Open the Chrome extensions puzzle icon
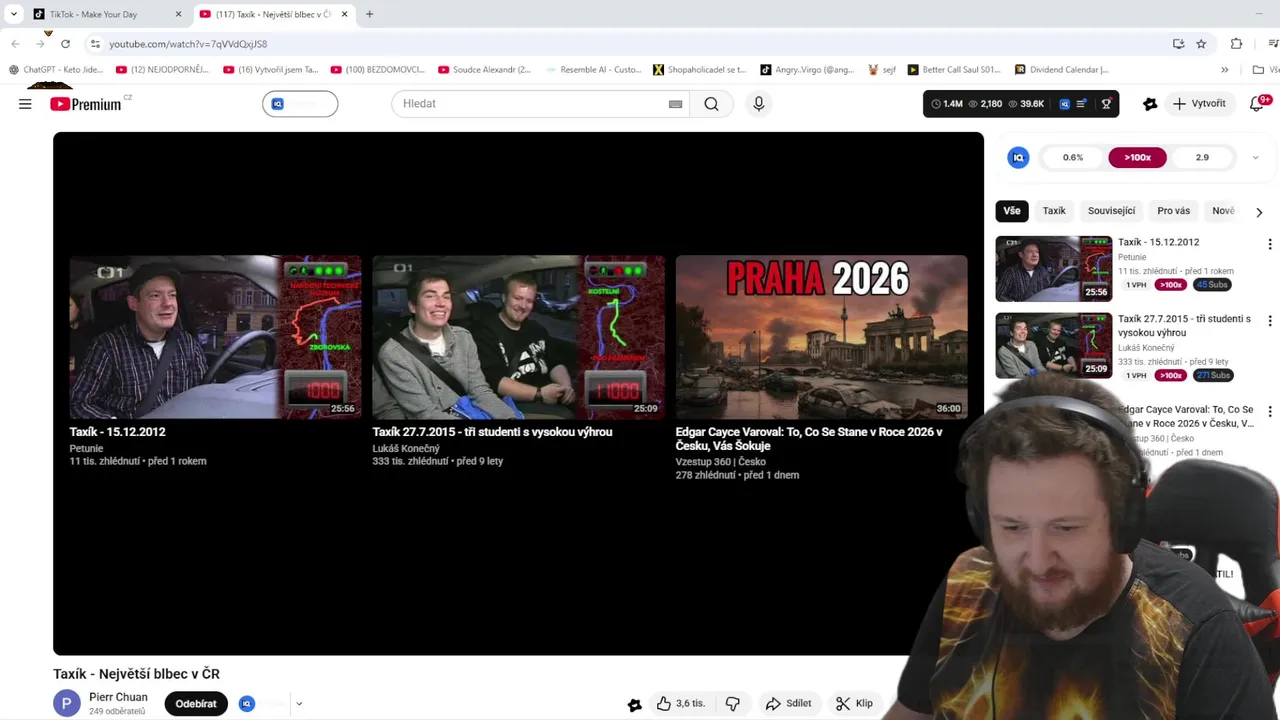Screen dimensions: 1280x720 [x=1236, y=44]
